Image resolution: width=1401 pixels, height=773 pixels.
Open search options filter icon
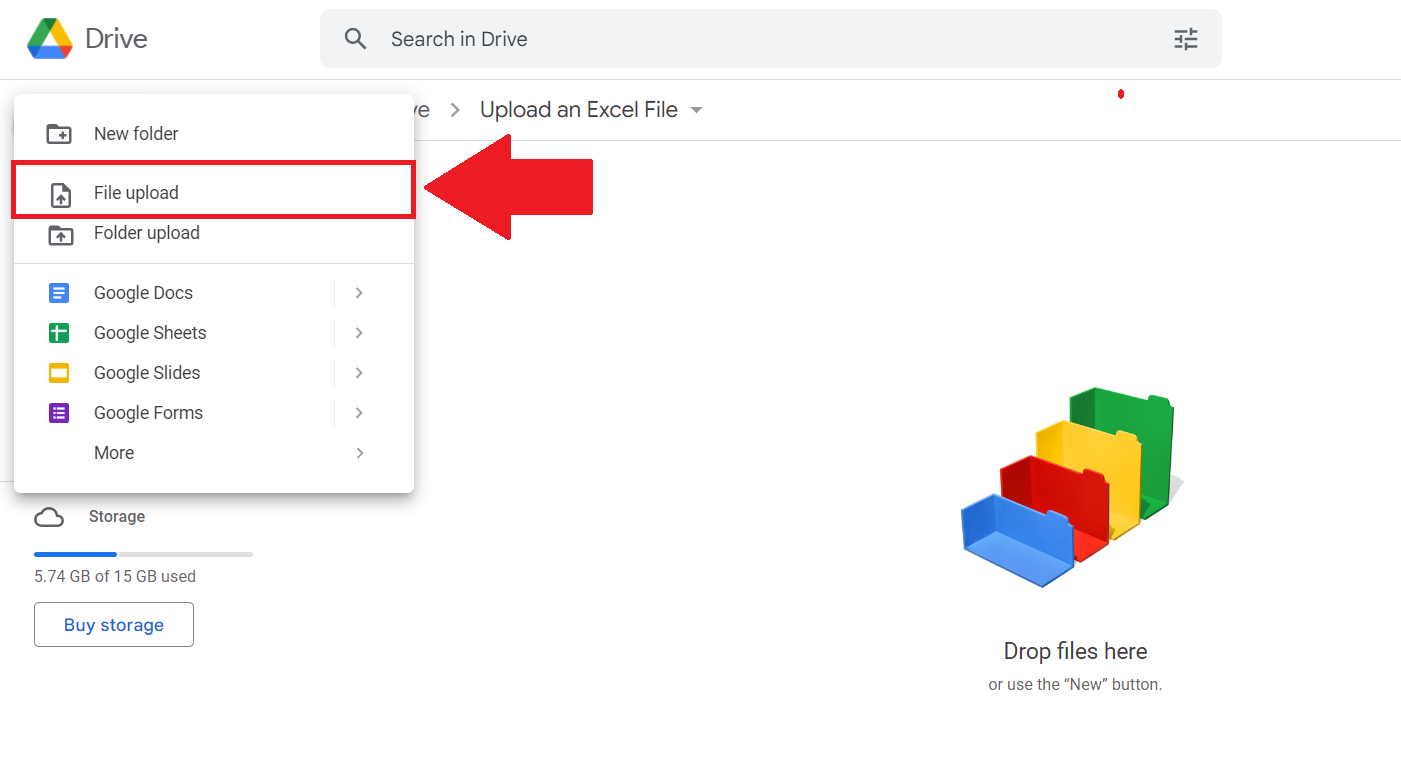click(x=1186, y=39)
